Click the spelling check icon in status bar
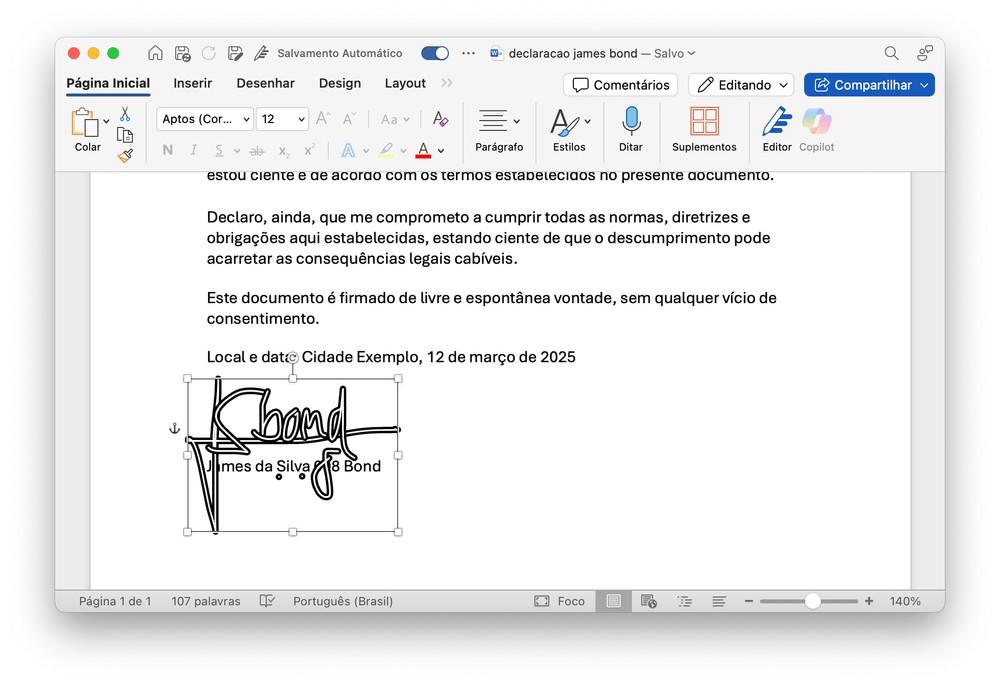 click(x=267, y=601)
